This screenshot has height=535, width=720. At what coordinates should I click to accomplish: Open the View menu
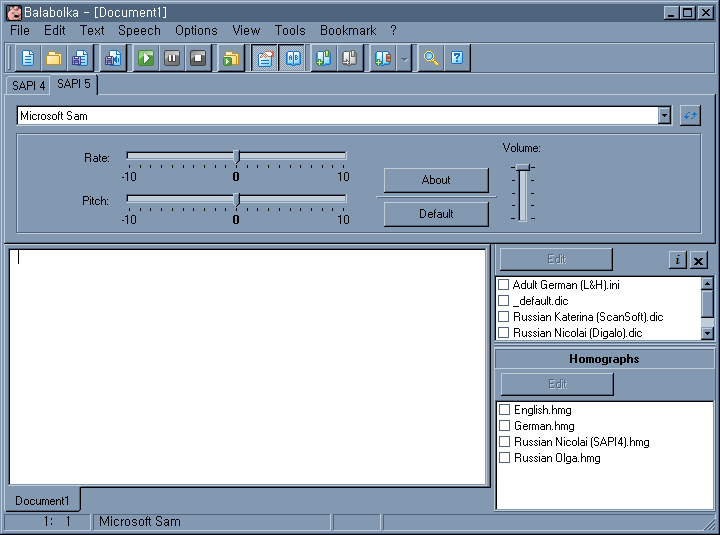coord(246,30)
